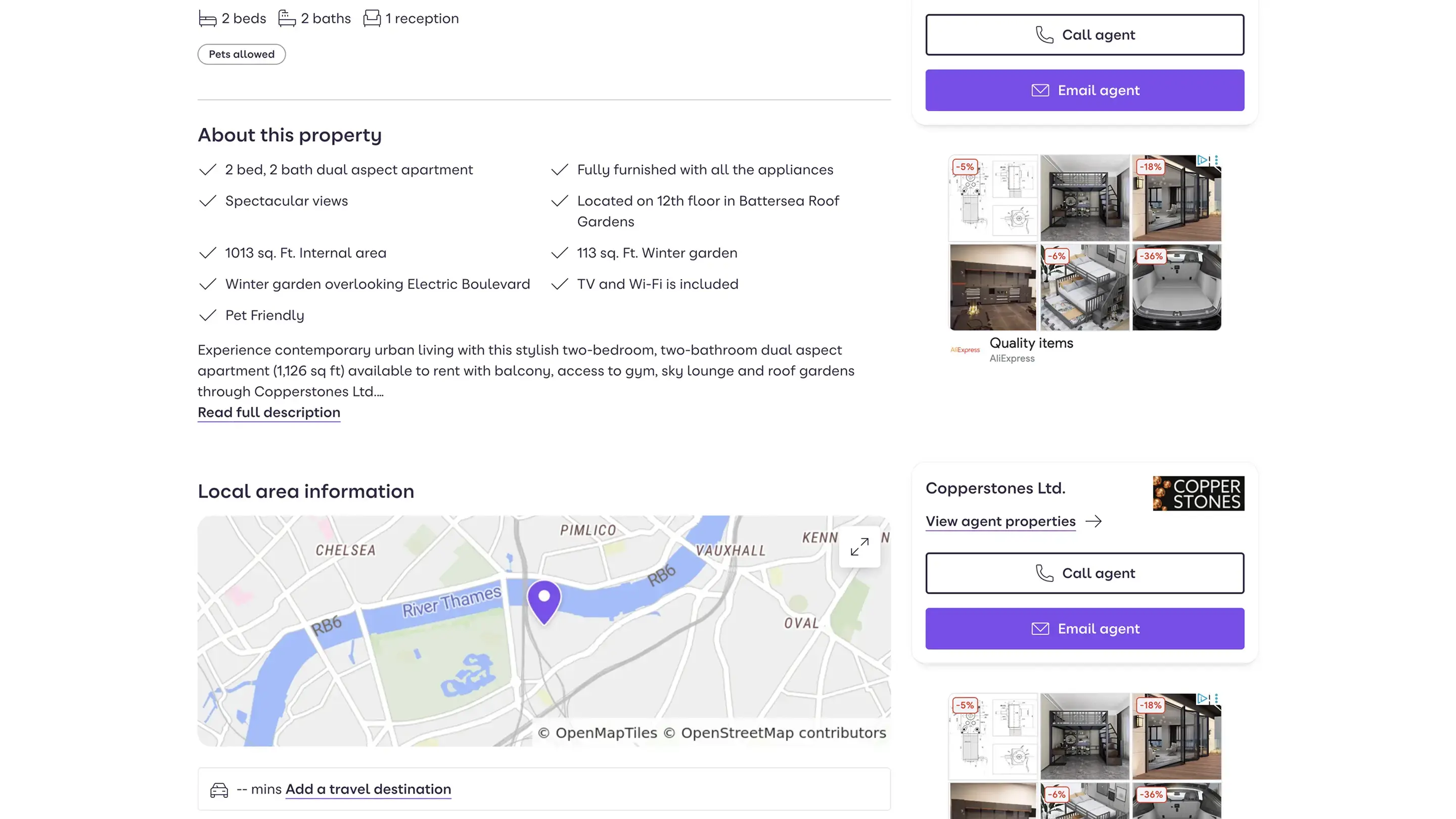Expand the map to fullscreen
The width and height of the screenshot is (1456, 819).
click(x=859, y=547)
